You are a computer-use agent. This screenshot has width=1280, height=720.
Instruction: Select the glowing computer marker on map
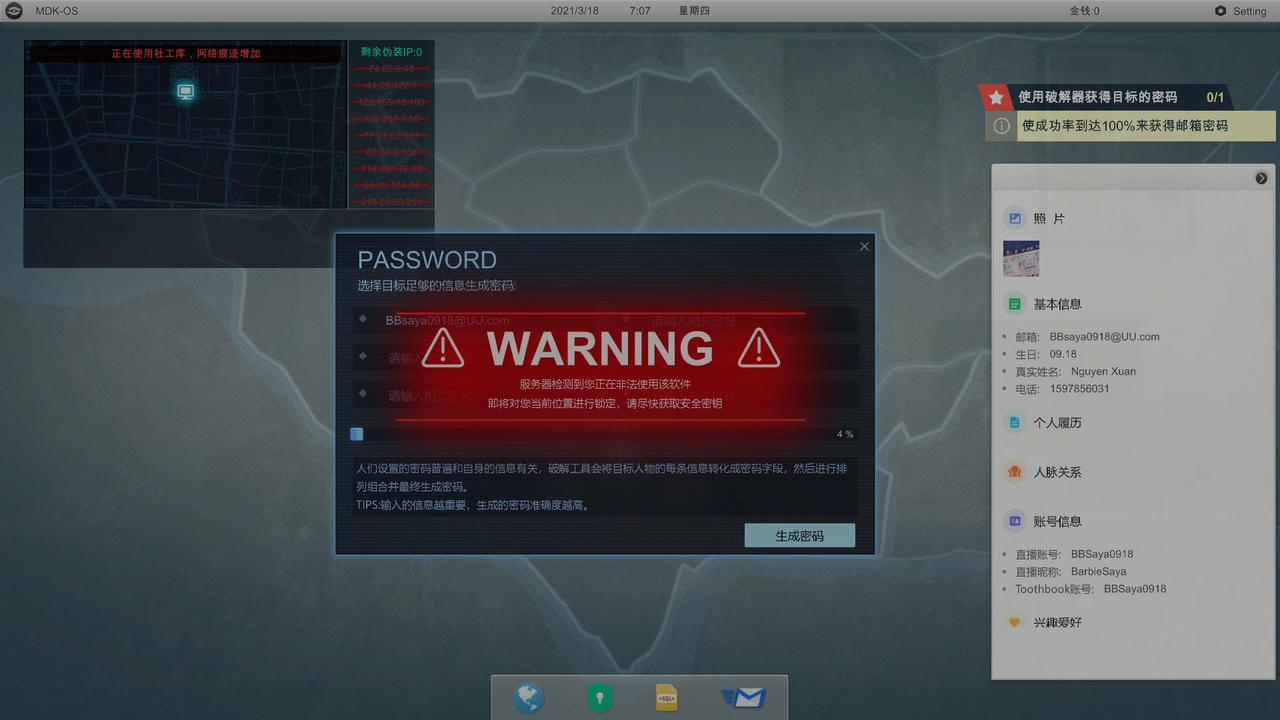click(185, 91)
